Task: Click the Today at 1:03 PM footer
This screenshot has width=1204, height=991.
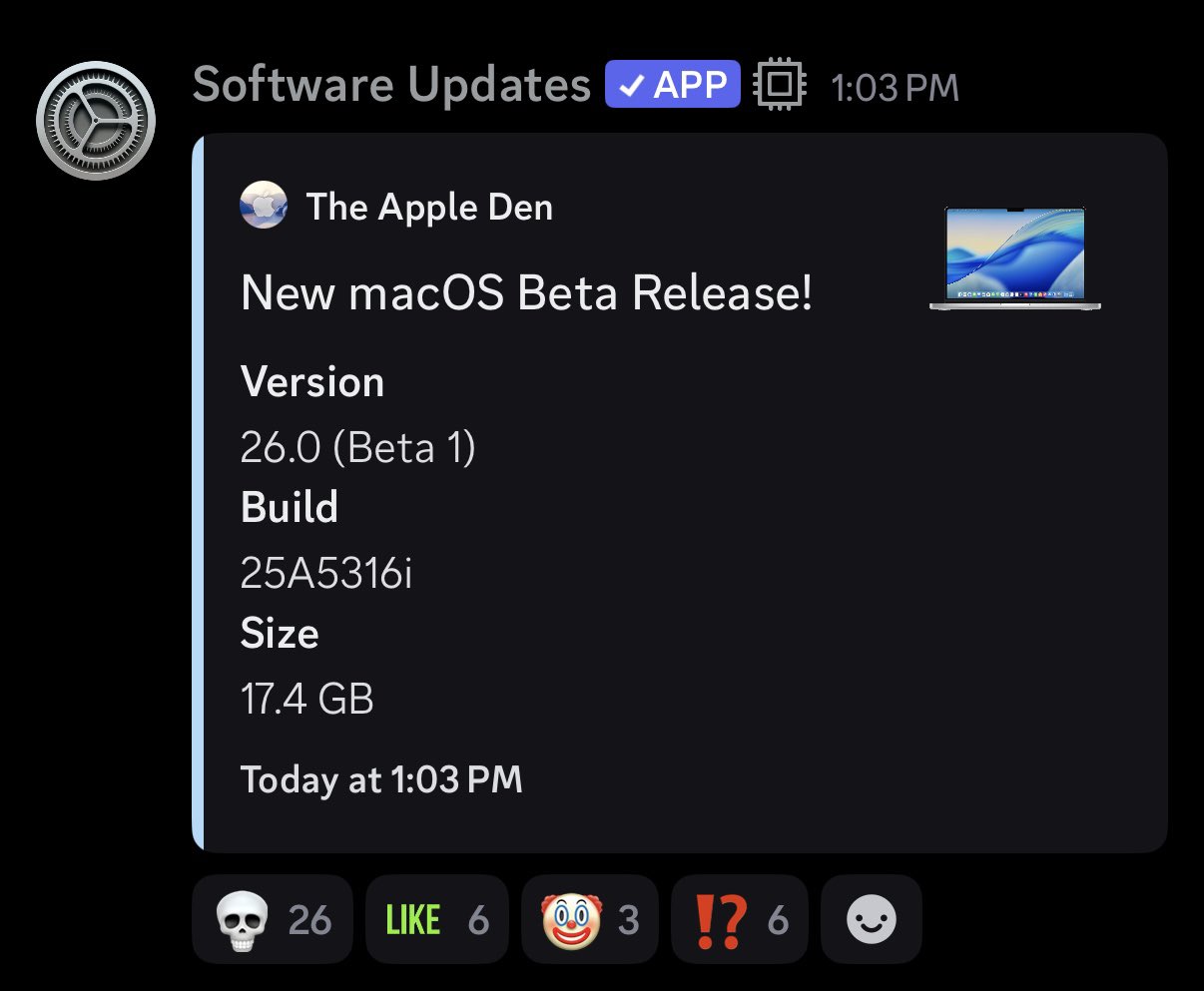Action: pos(381,779)
